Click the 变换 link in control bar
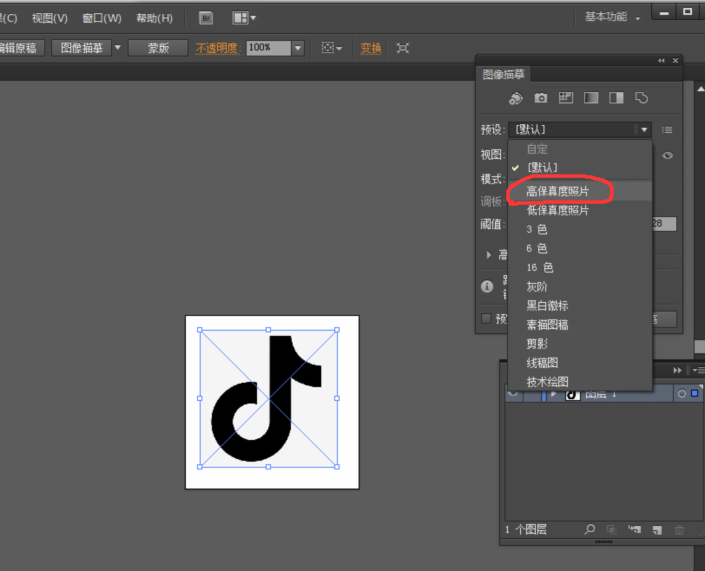This screenshot has width=705, height=571. click(371, 48)
